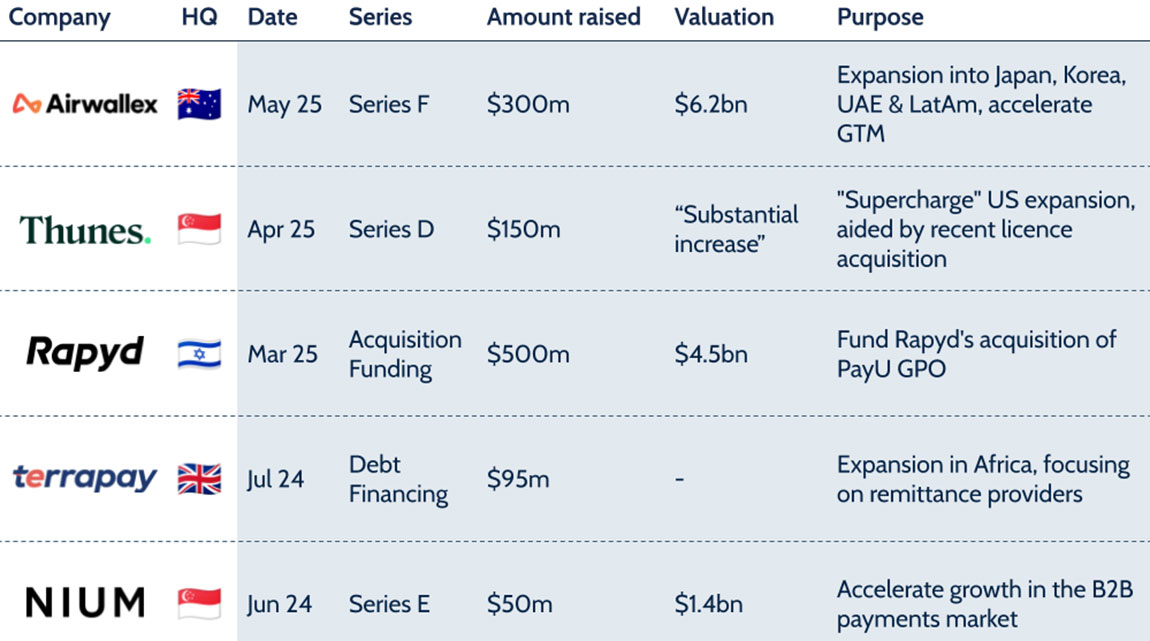Image resolution: width=1150 pixels, height=641 pixels.
Task: Select the Company column header
Action: point(59,17)
